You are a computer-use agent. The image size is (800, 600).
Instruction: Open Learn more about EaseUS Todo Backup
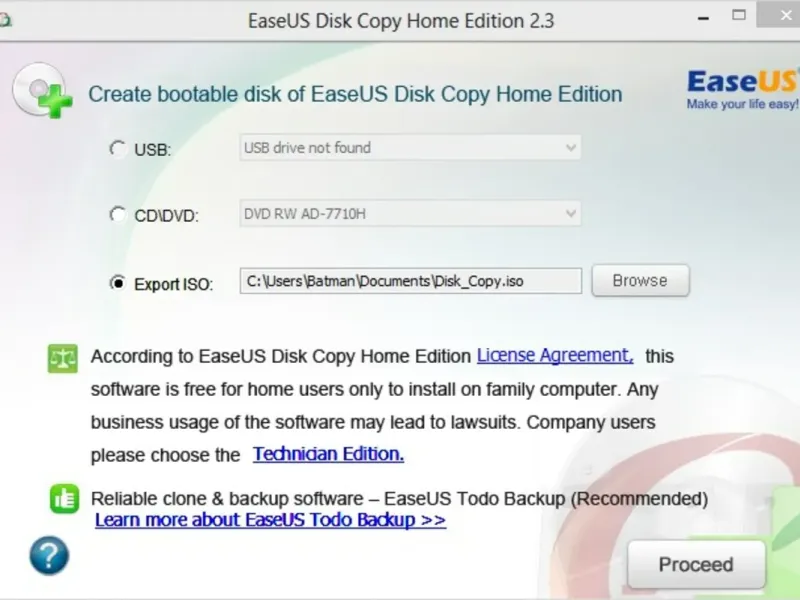[270, 520]
